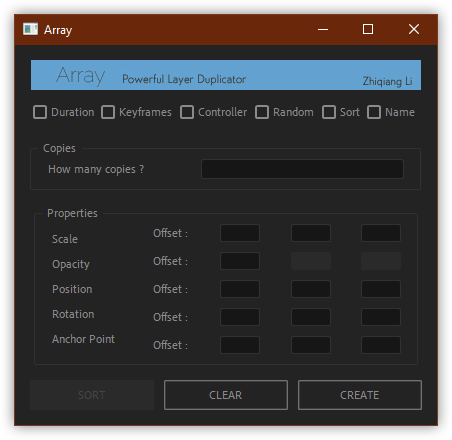Enable the Duration checkbox

tap(40, 112)
